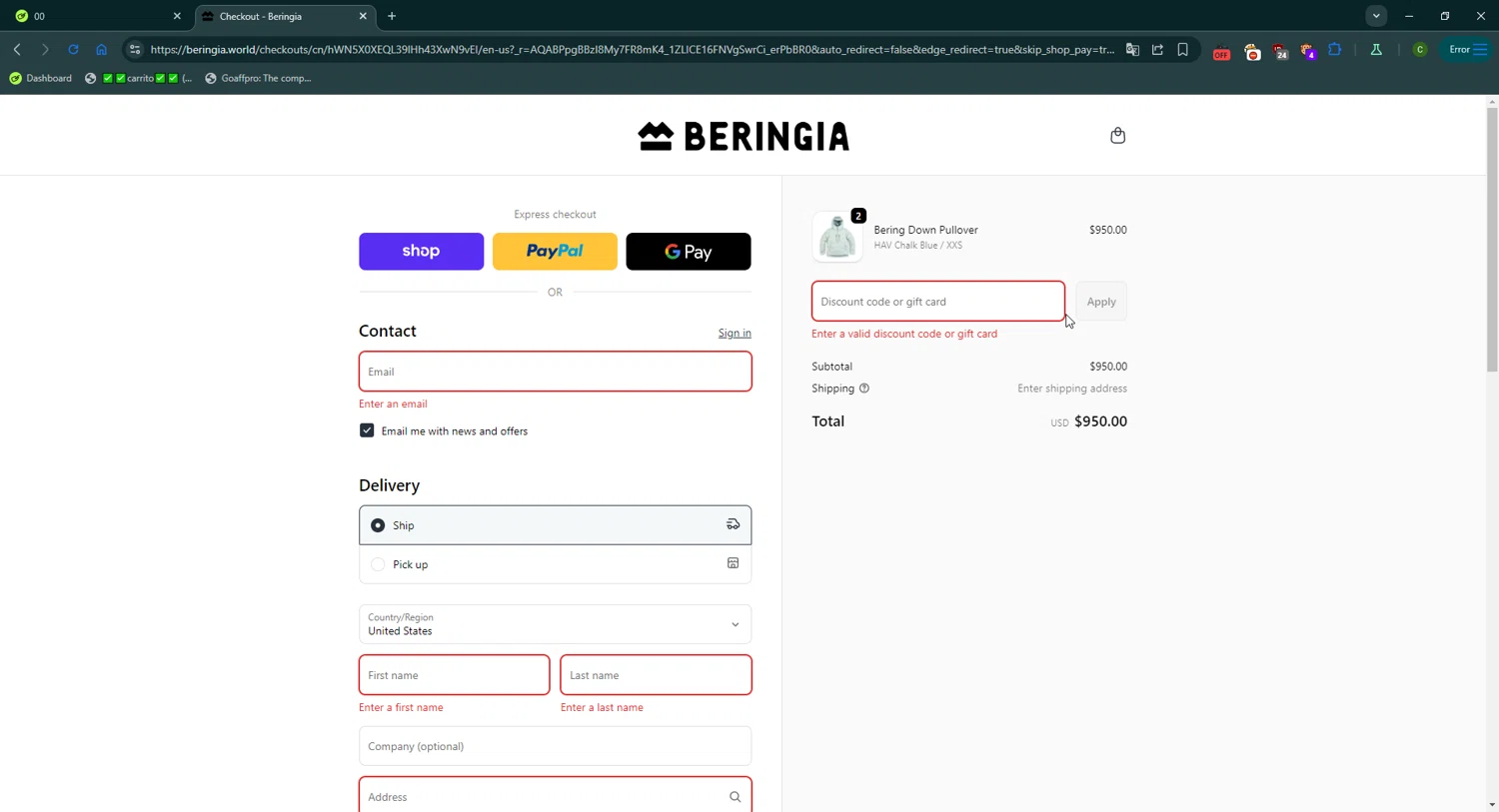Click the green flask labs icon
Image resolution: width=1499 pixels, height=812 pixels.
[x=1376, y=49]
